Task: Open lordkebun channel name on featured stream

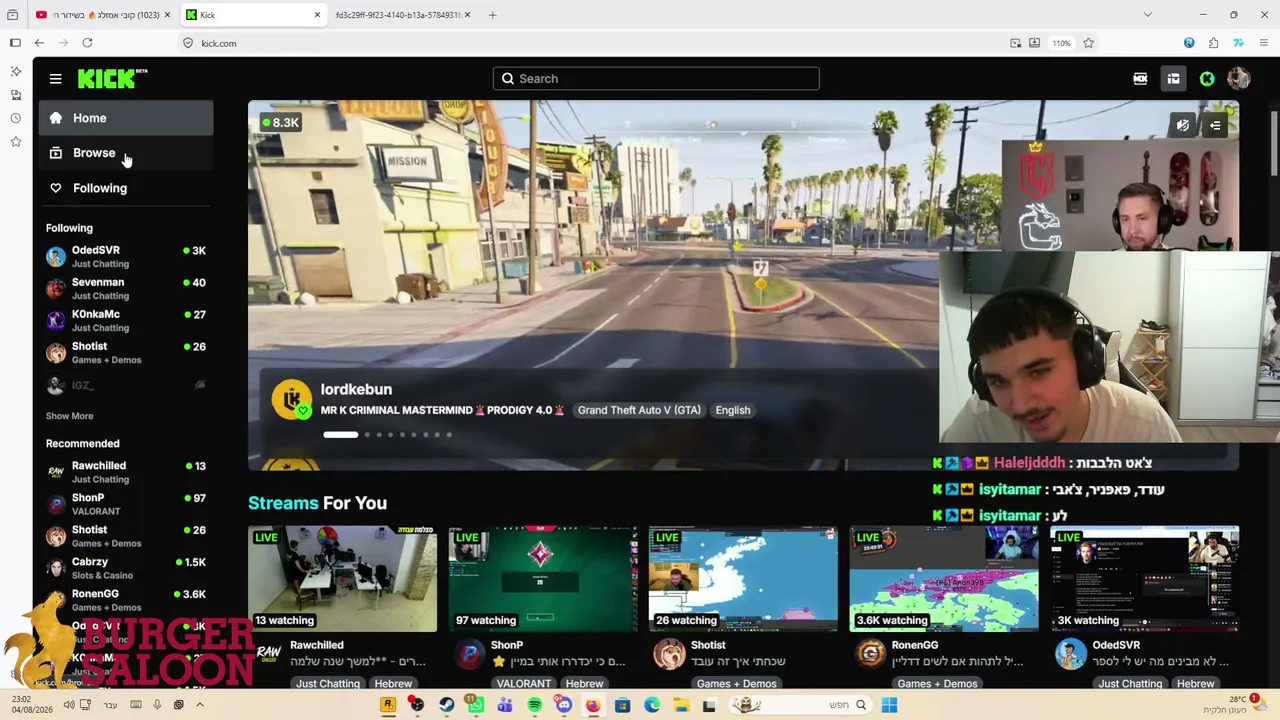Action: (356, 389)
